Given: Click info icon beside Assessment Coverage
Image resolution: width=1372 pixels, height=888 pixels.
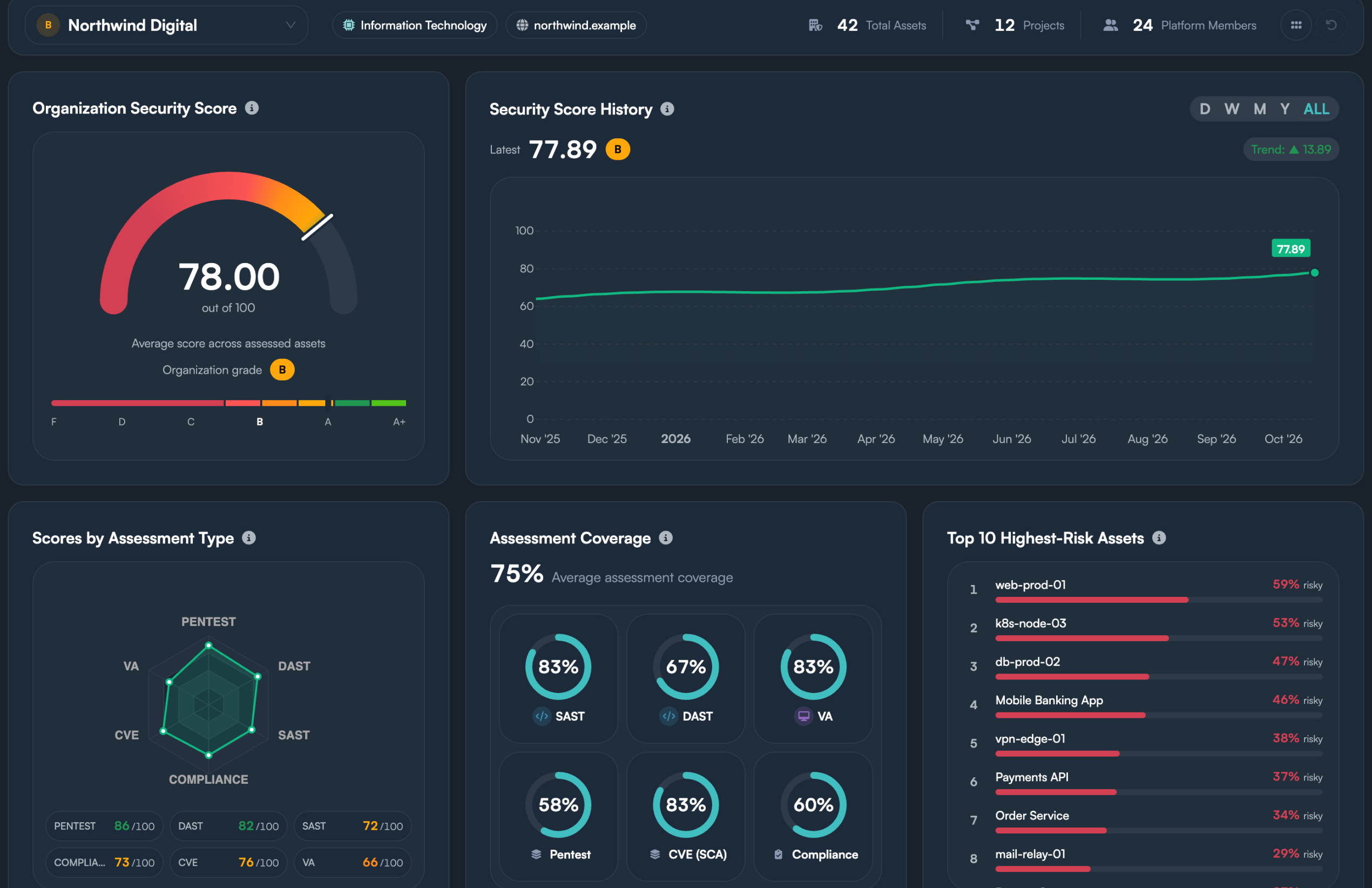Looking at the screenshot, I should (666, 537).
